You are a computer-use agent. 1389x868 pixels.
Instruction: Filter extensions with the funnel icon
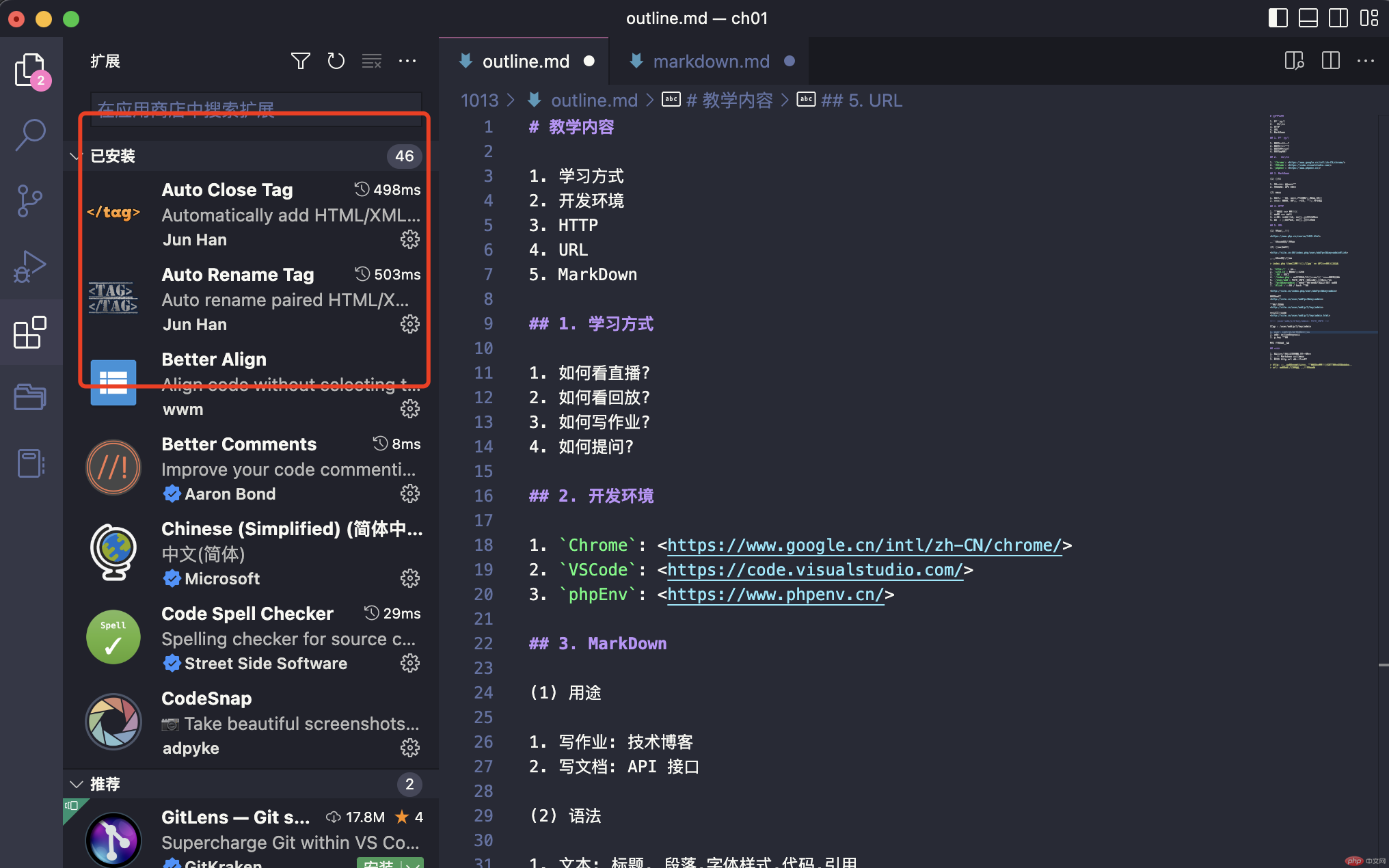pos(301,61)
